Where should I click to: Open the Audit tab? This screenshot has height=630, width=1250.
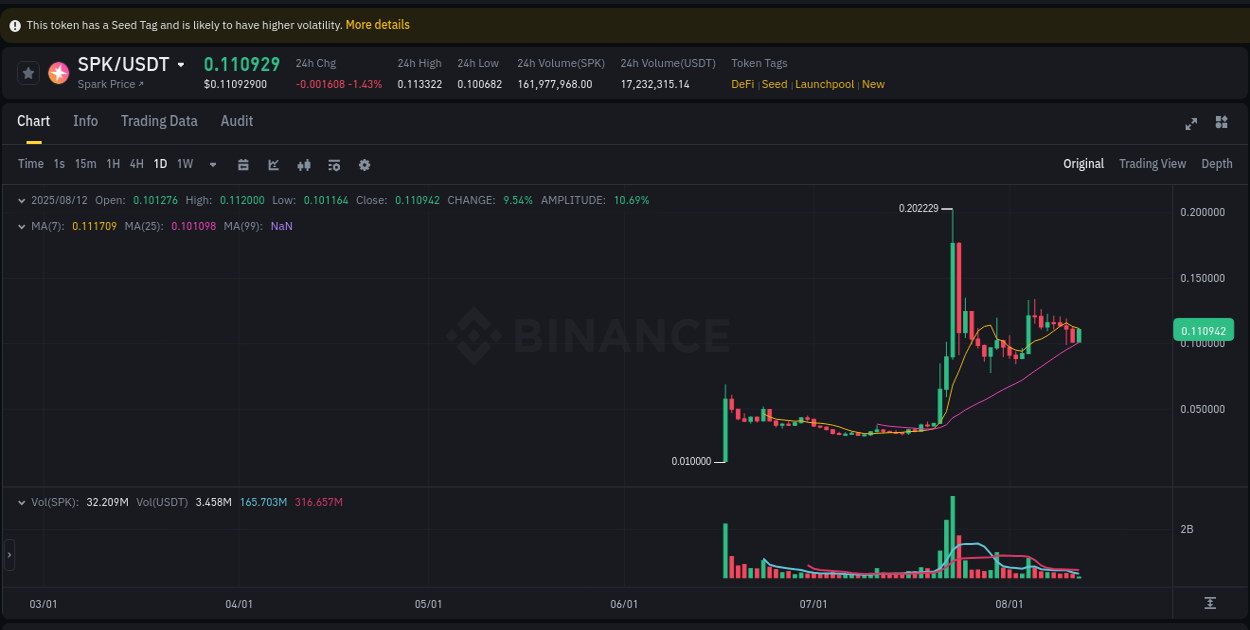(236, 121)
